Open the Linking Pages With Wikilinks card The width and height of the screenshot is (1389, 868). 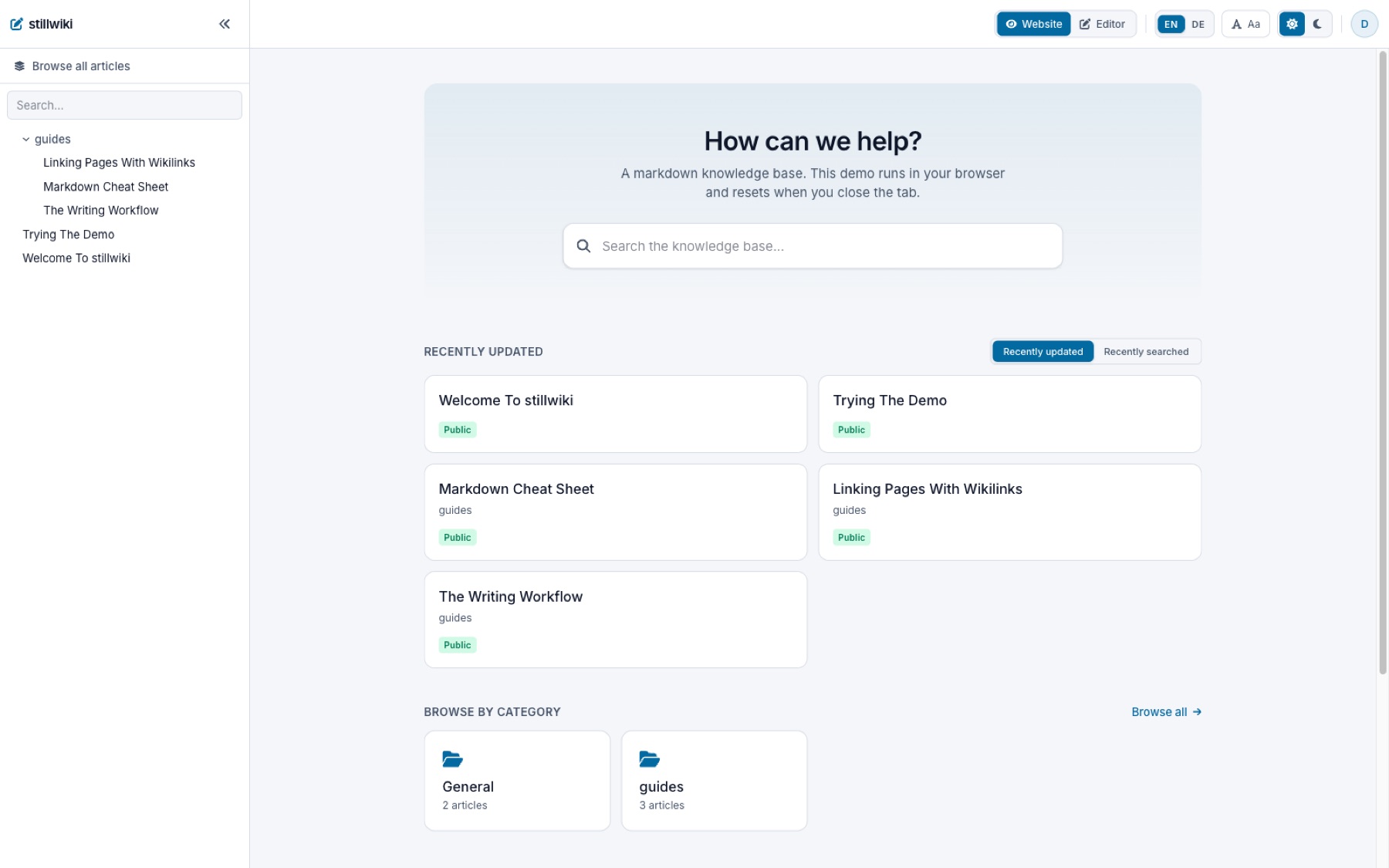pyautogui.click(x=1009, y=512)
